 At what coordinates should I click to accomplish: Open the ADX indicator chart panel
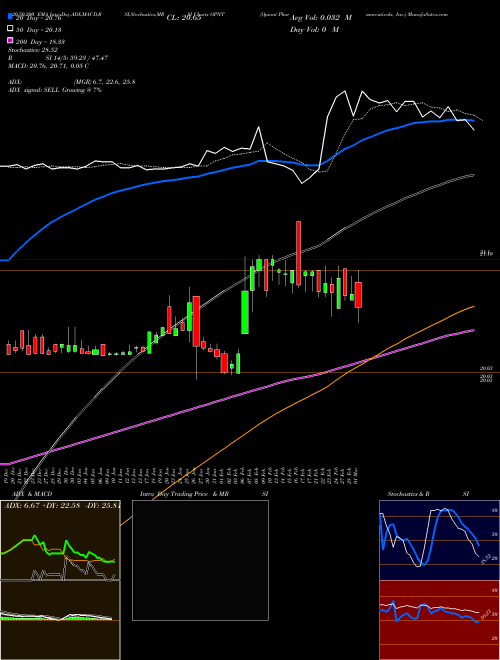[60, 540]
